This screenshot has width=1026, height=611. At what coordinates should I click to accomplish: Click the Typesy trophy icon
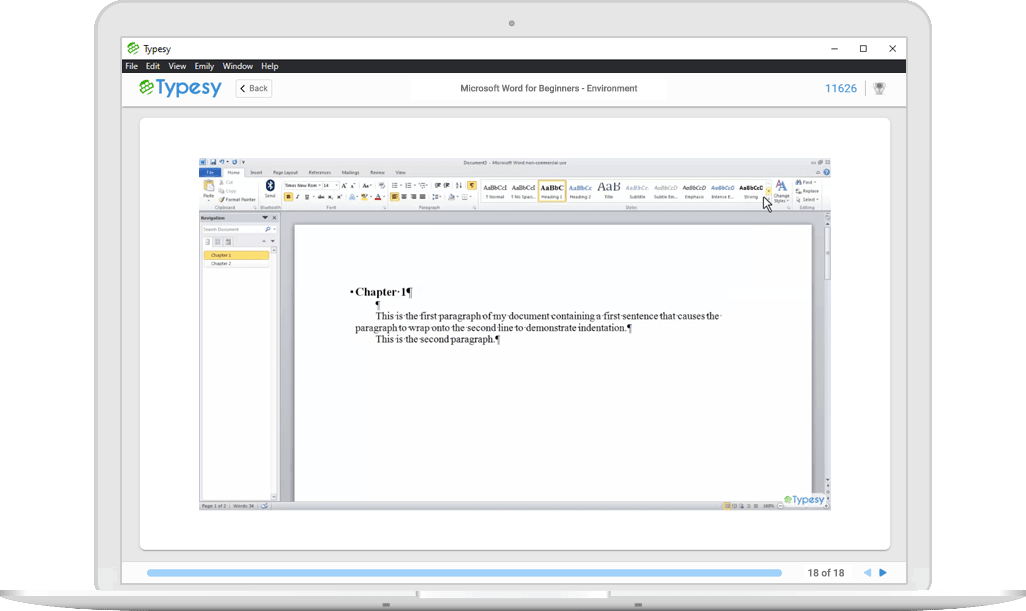[879, 88]
